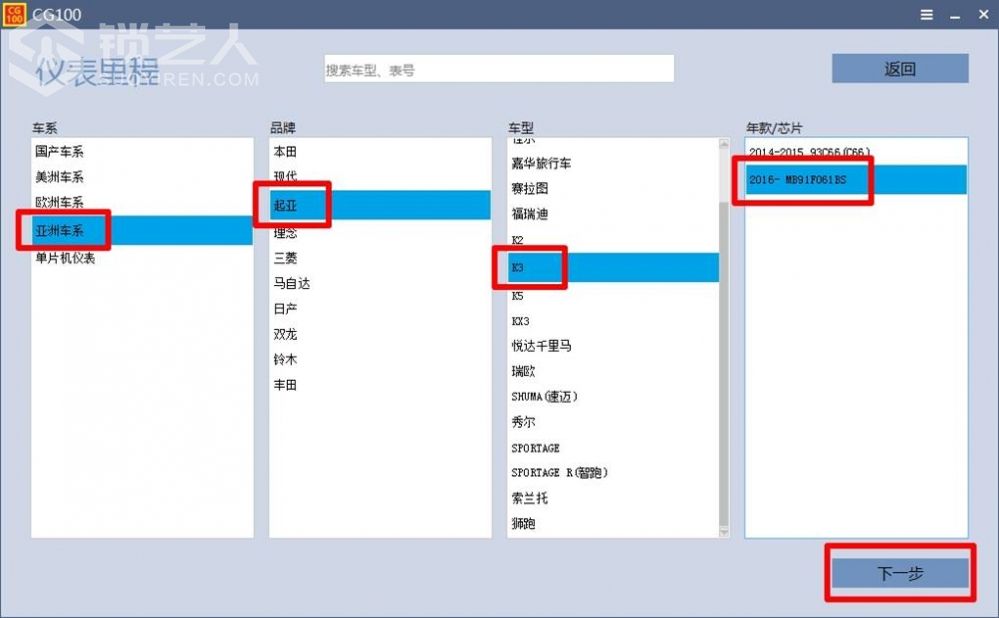
Task: Choose 日产 in the brand list
Action: pyautogui.click(x=380, y=309)
